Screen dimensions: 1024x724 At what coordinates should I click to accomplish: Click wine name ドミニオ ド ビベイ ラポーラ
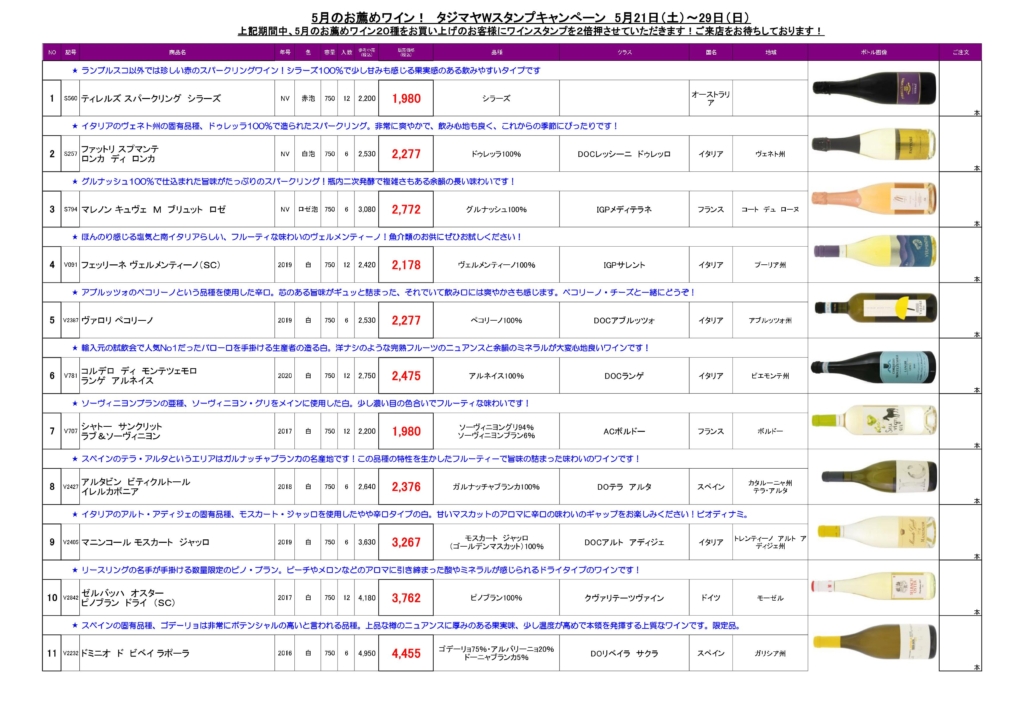135,653
